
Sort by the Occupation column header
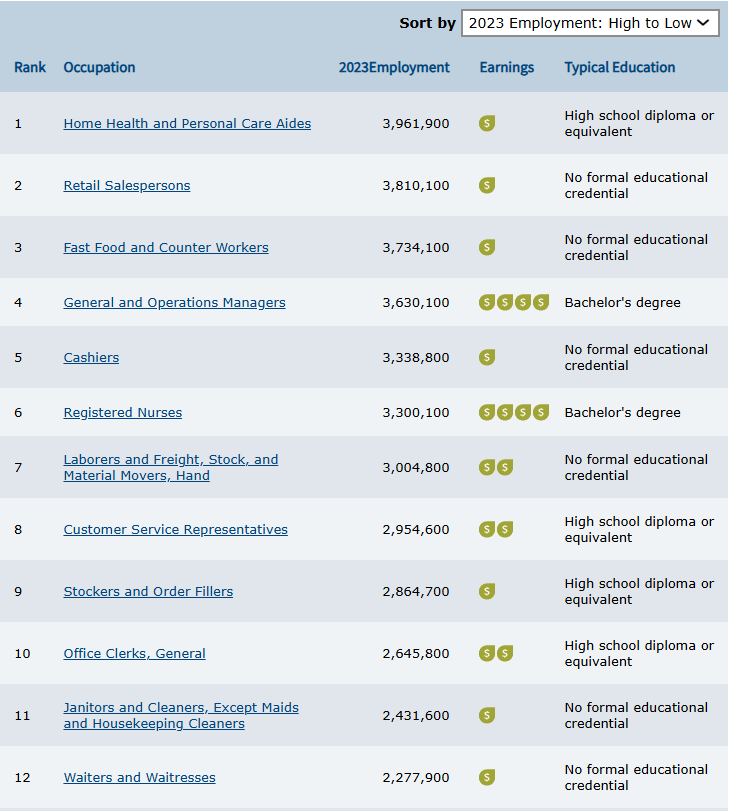[x=99, y=67]
